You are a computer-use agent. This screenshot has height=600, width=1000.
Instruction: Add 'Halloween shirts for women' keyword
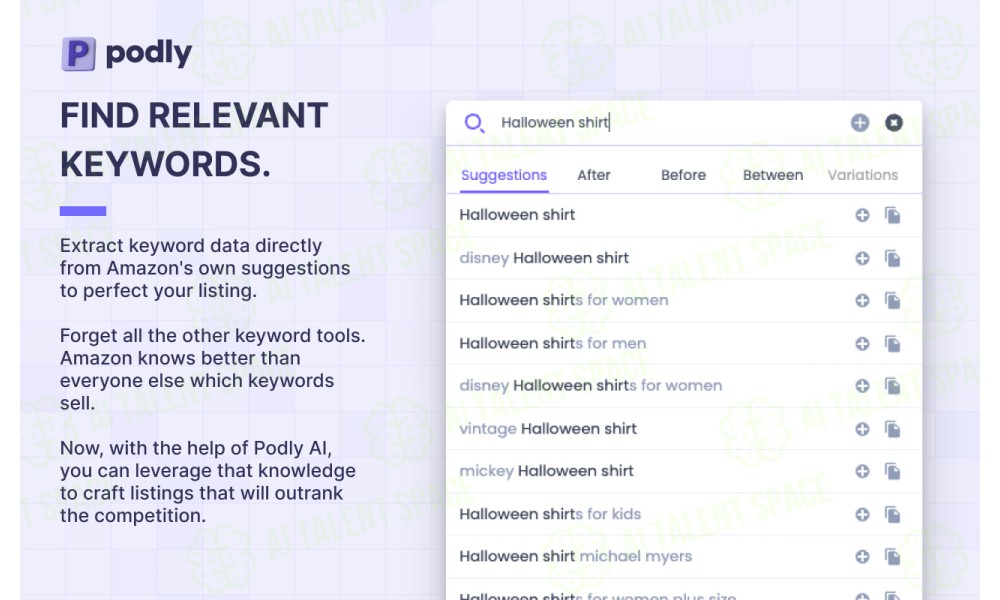point(862,300)
